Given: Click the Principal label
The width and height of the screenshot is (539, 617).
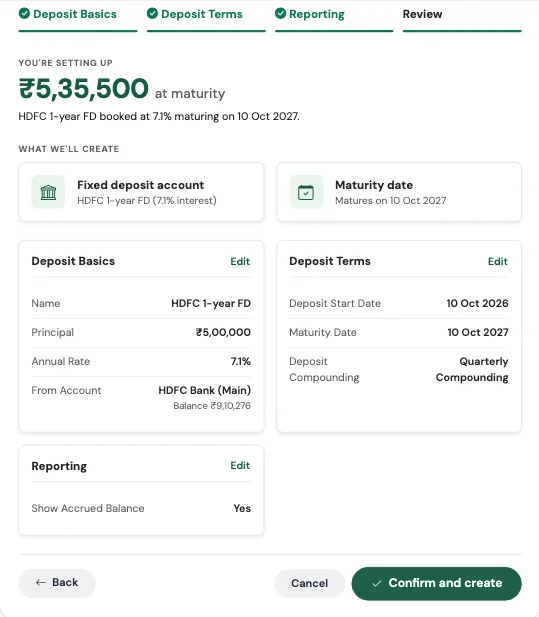Looking at the screenshot, I should click(53, 332).
